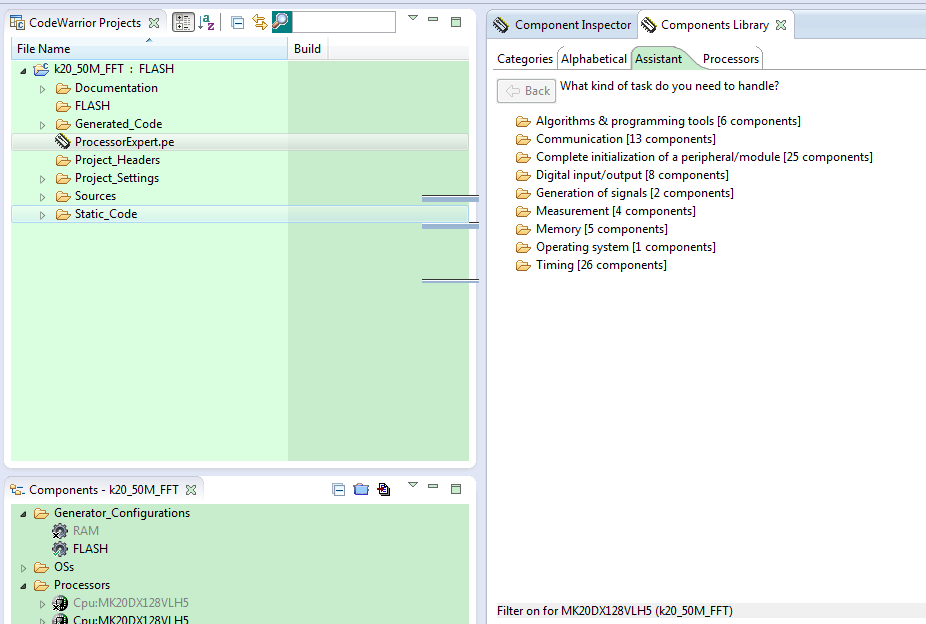Expand the grayed Cpu:MK20DX128VLH5 node
The image size is (926, 624).
pos(43,604)
